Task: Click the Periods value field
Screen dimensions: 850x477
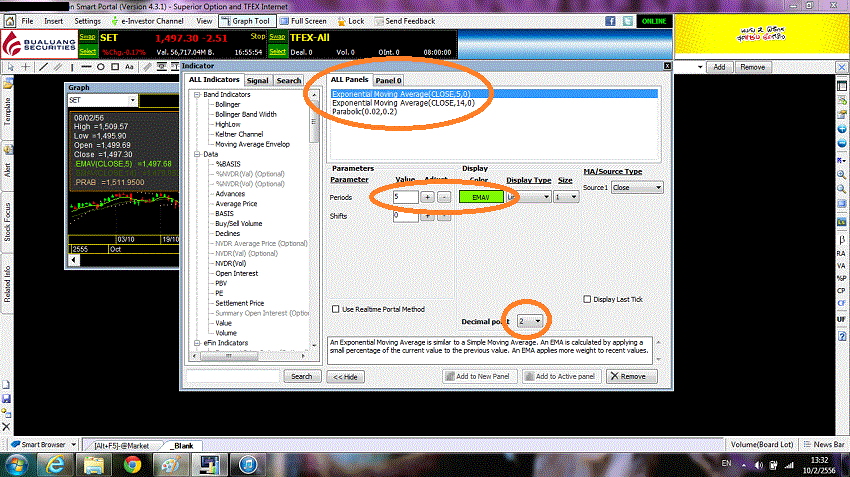Action: (x=405, y=197)
